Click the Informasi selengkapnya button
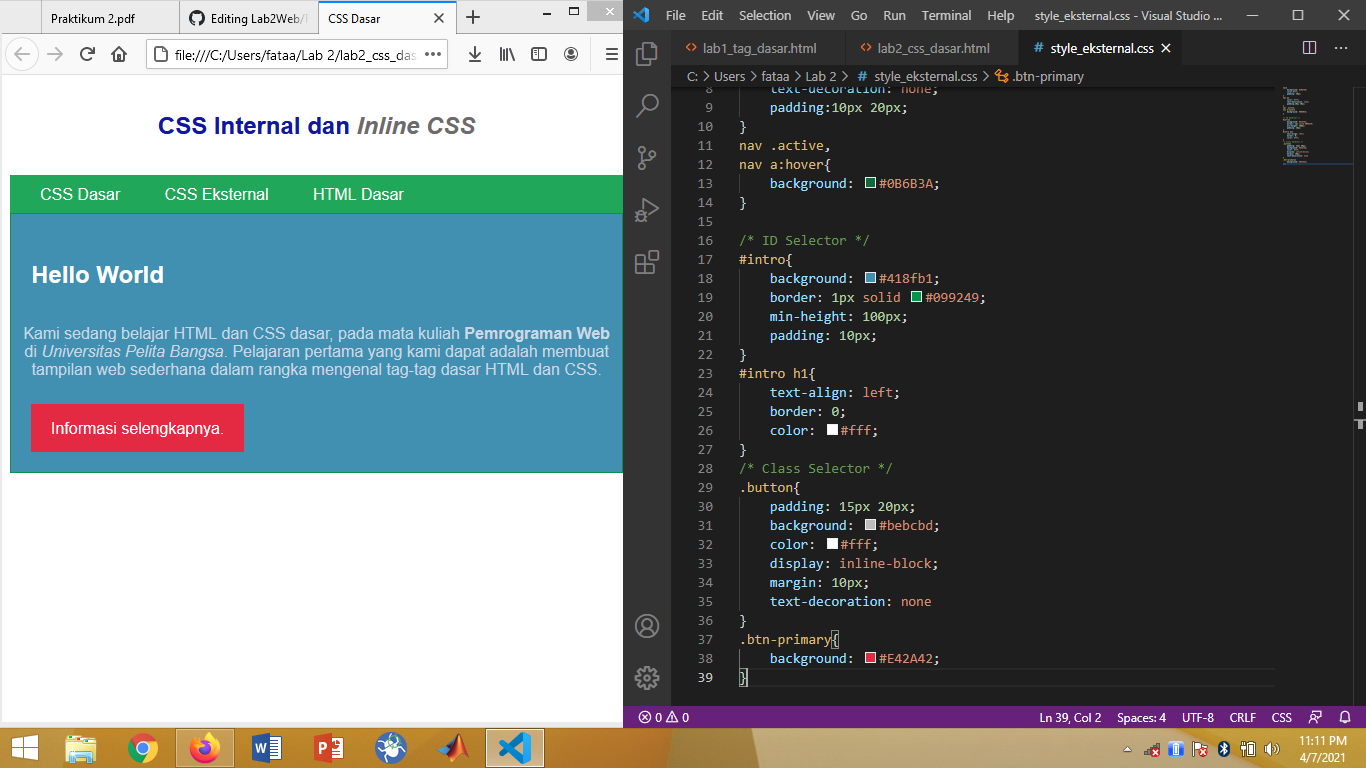Screen dimensions: 1366x768 point(137,427)
